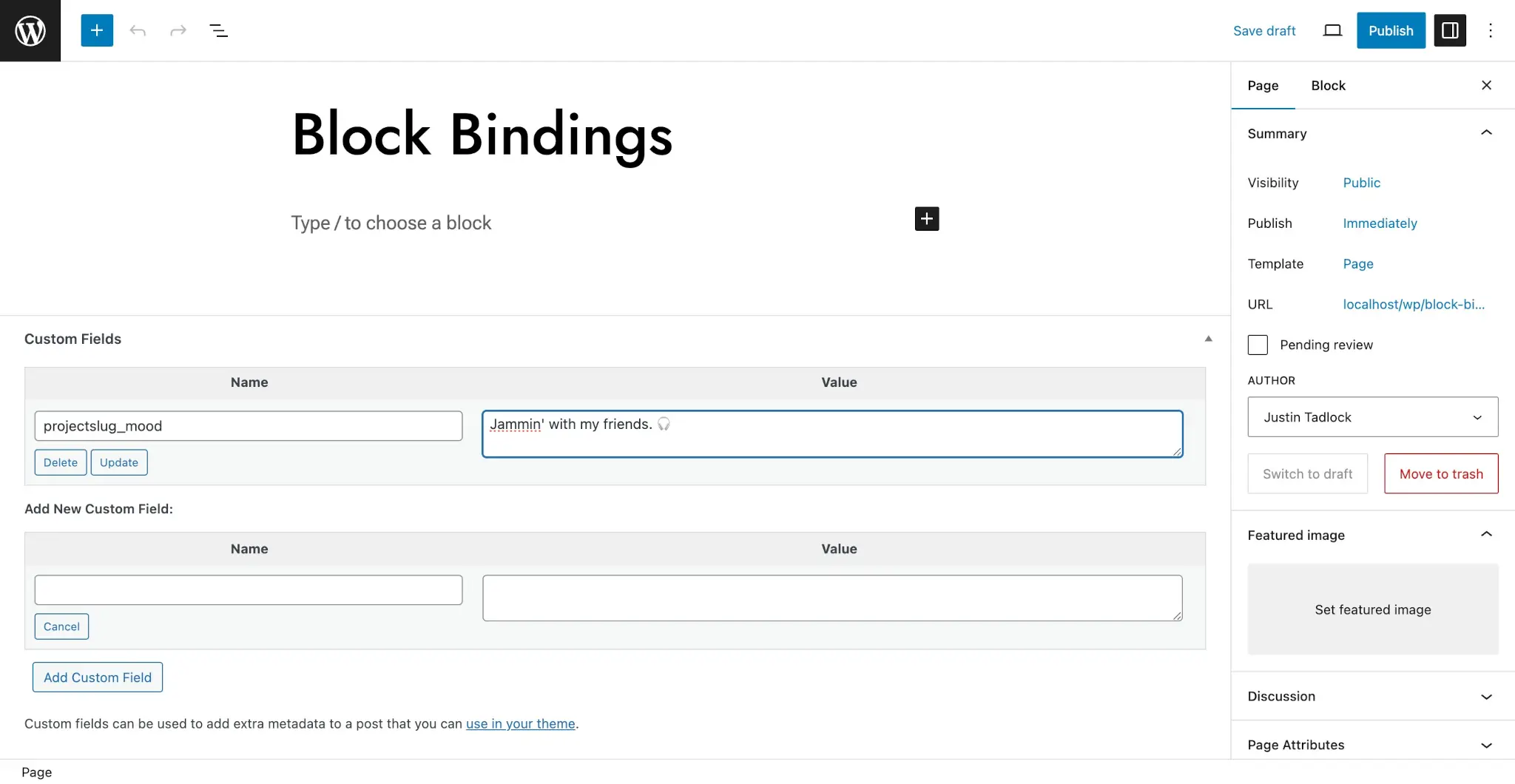This screenshot has width=1515, height=784.
Task: Switch to the Block tab
Action: click(1328, 86)
